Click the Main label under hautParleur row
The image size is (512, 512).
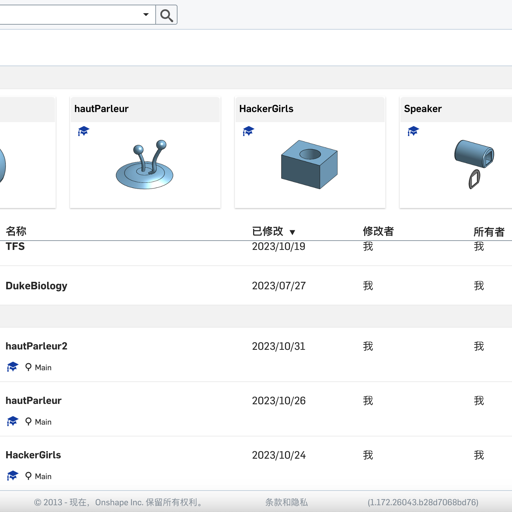[x=43, y=422]
